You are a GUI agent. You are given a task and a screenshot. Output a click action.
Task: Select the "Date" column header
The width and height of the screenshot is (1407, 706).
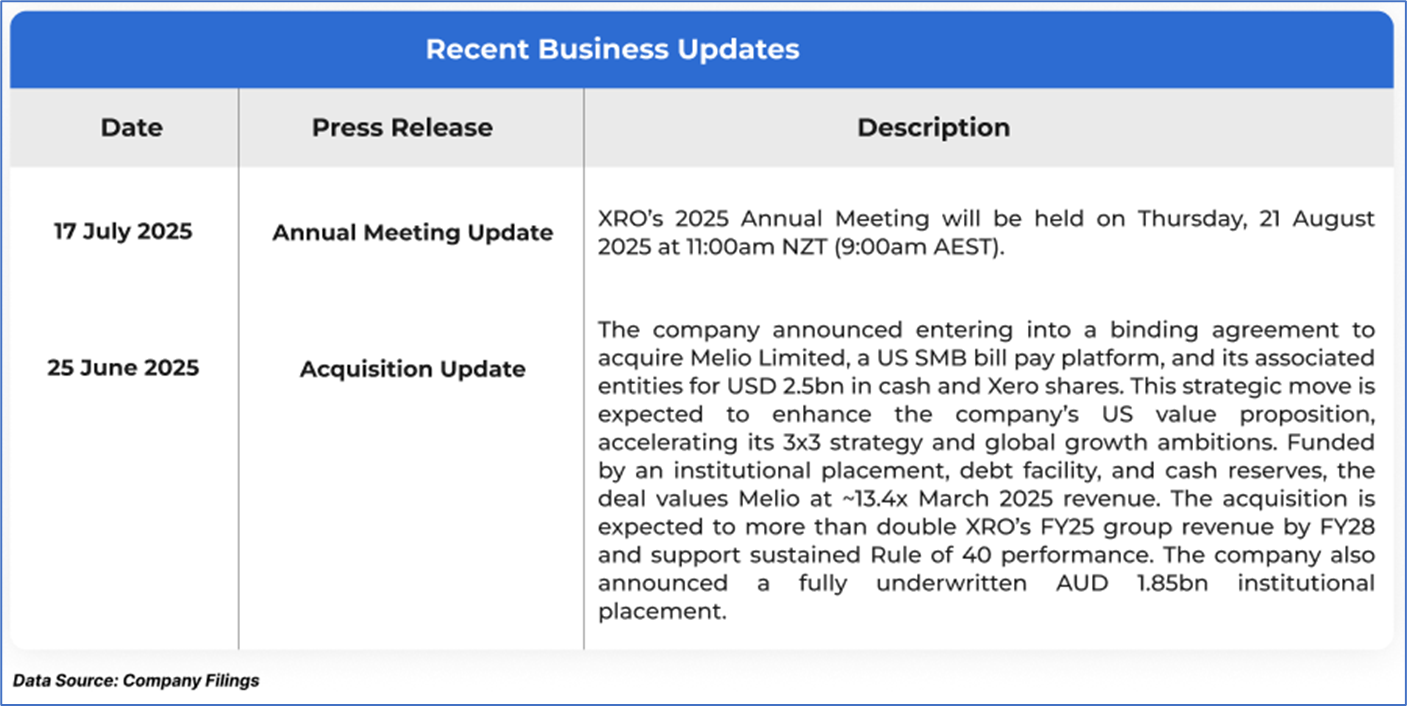[131, 128]
